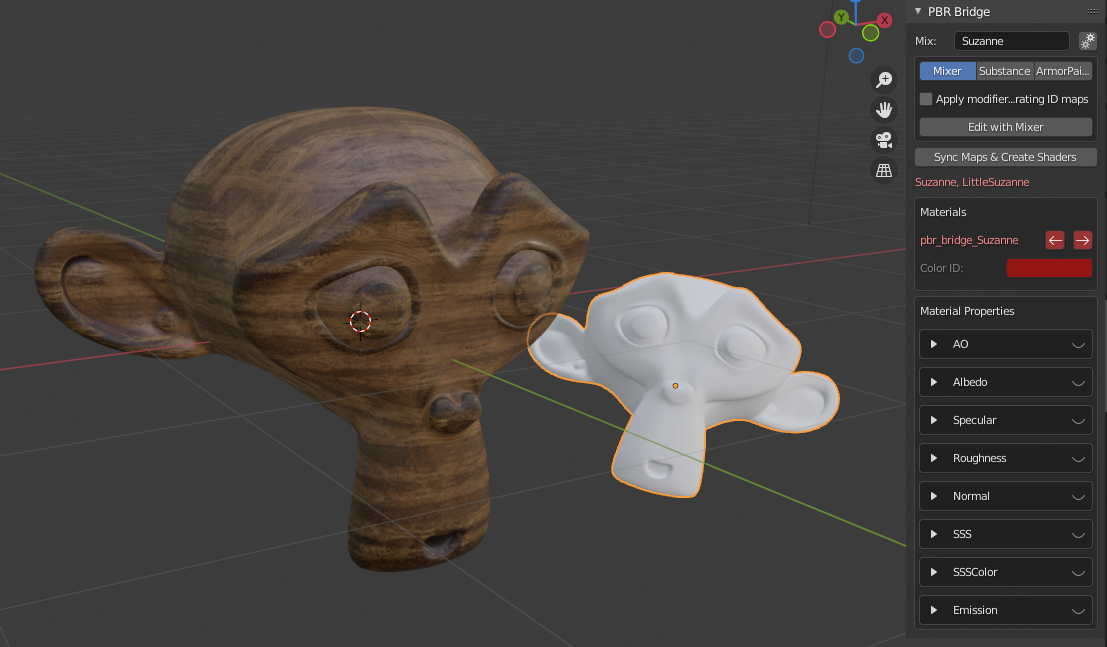Viewport: 1107px width, 647px height.
Task: Expand the Specular property section
Action: coord(934,420)
